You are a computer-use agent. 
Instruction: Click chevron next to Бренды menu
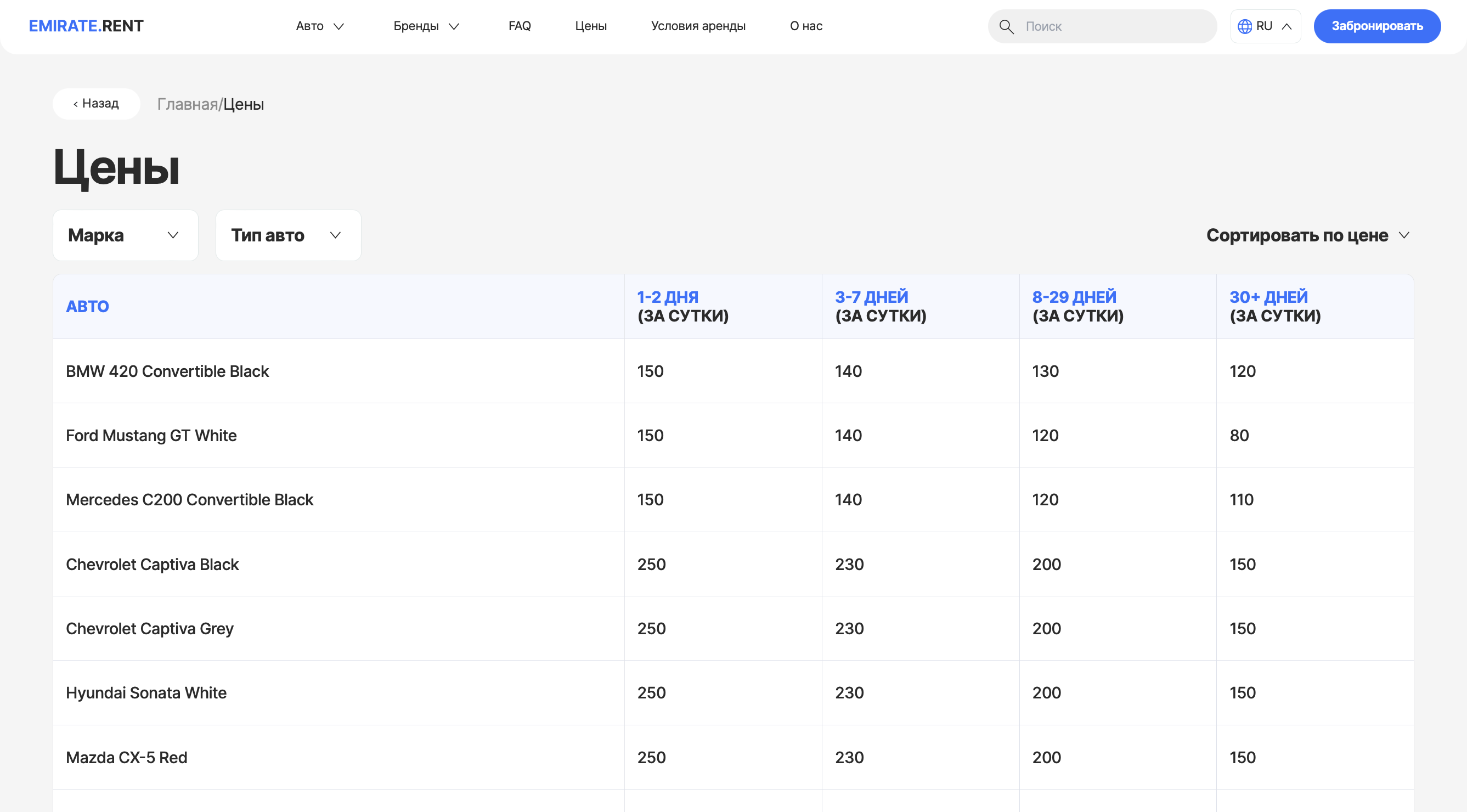click(x=454, y=27)
